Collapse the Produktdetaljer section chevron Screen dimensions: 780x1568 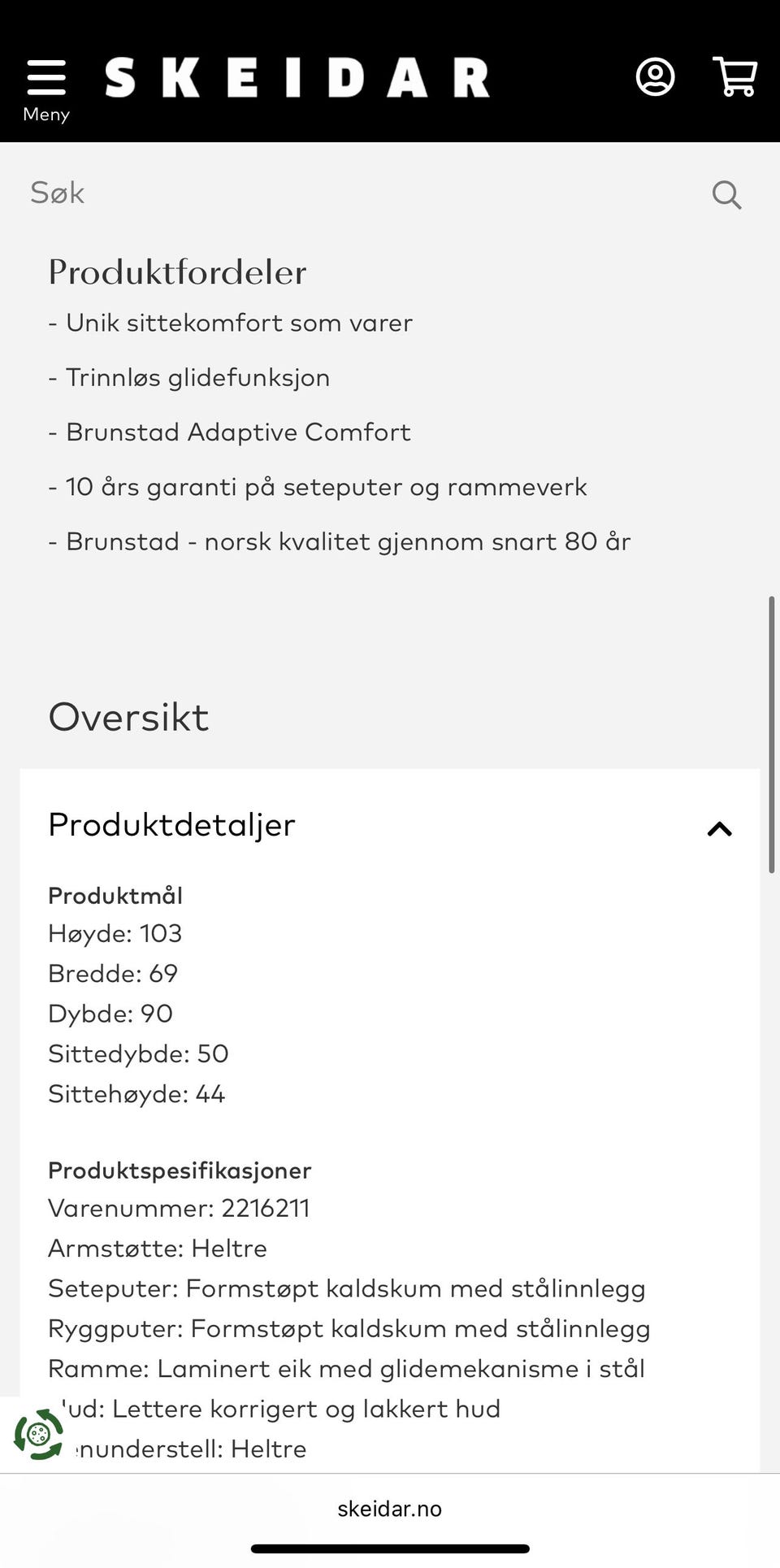point(719,829)
